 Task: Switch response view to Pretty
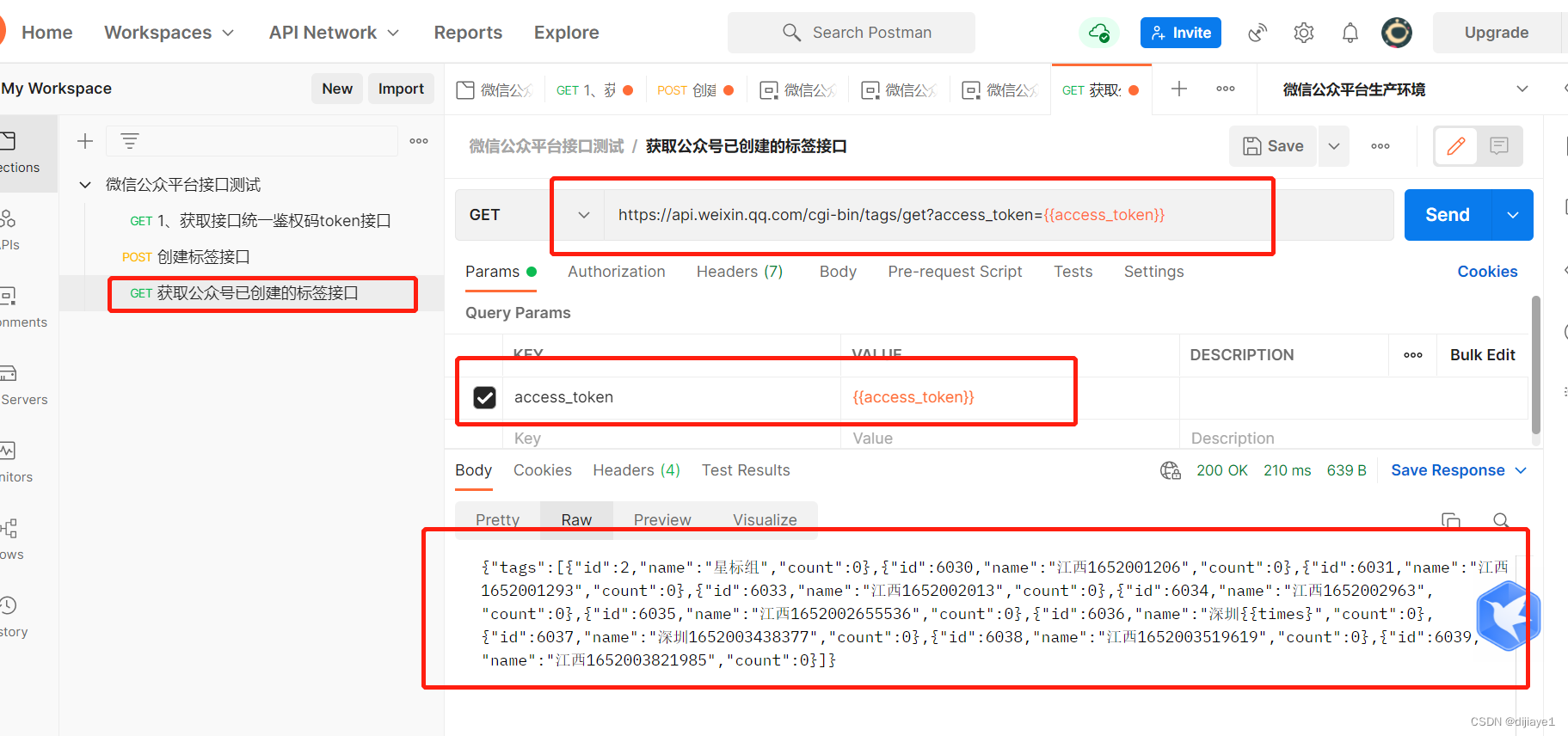pos(498,520)
